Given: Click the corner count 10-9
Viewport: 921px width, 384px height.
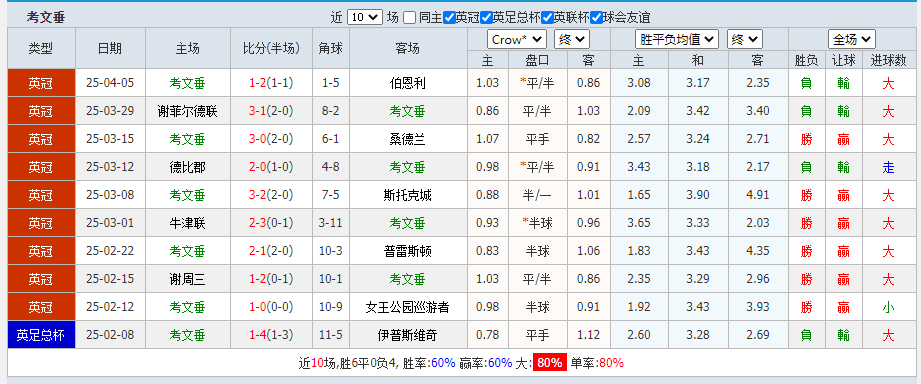Looking at the screenshot, I should (331, 307).
